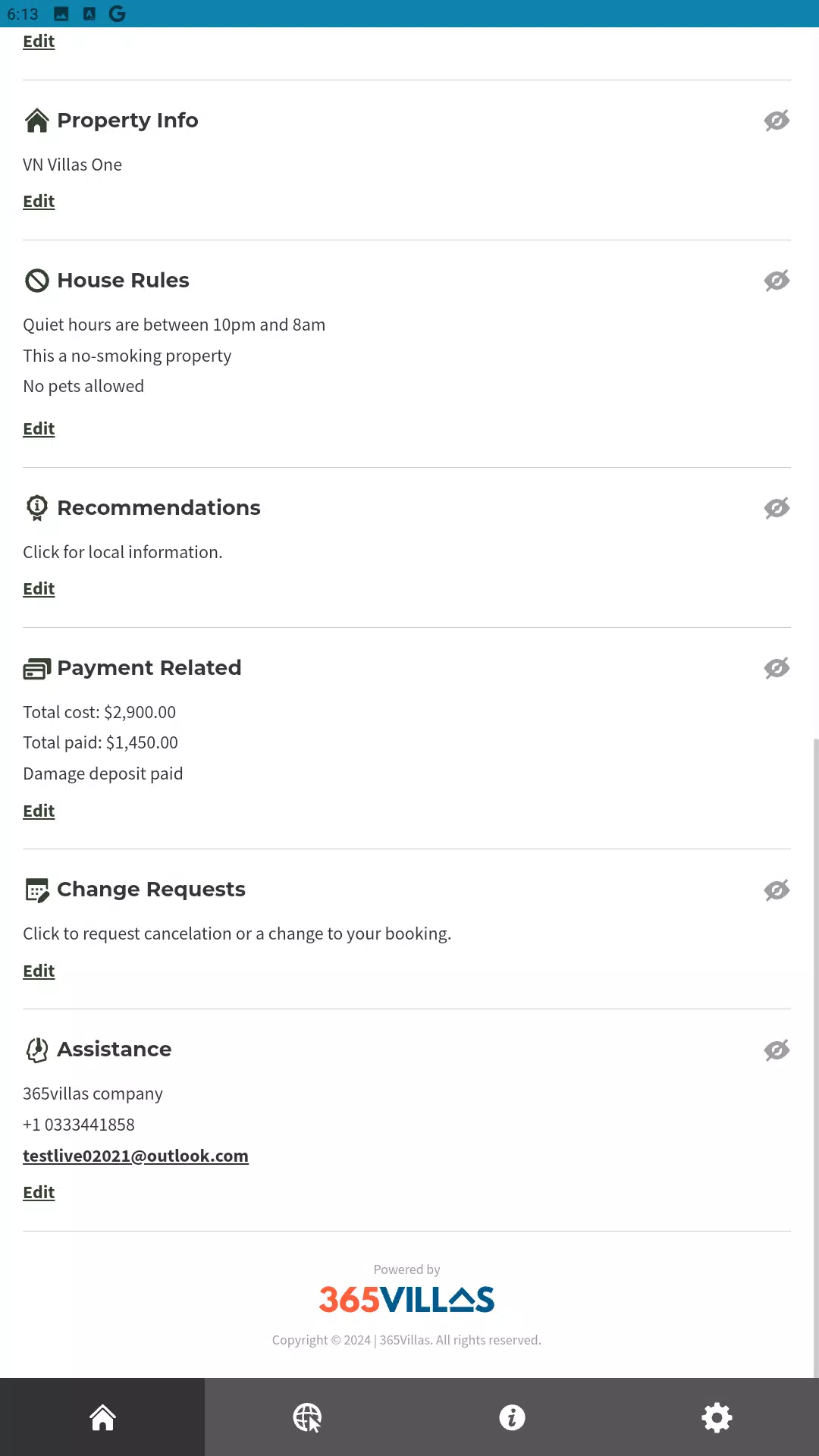Click the 365Villas logo in footer
Image resolution: width=819 pixels, height=1456 pixels.
(x=406, y=1299)
